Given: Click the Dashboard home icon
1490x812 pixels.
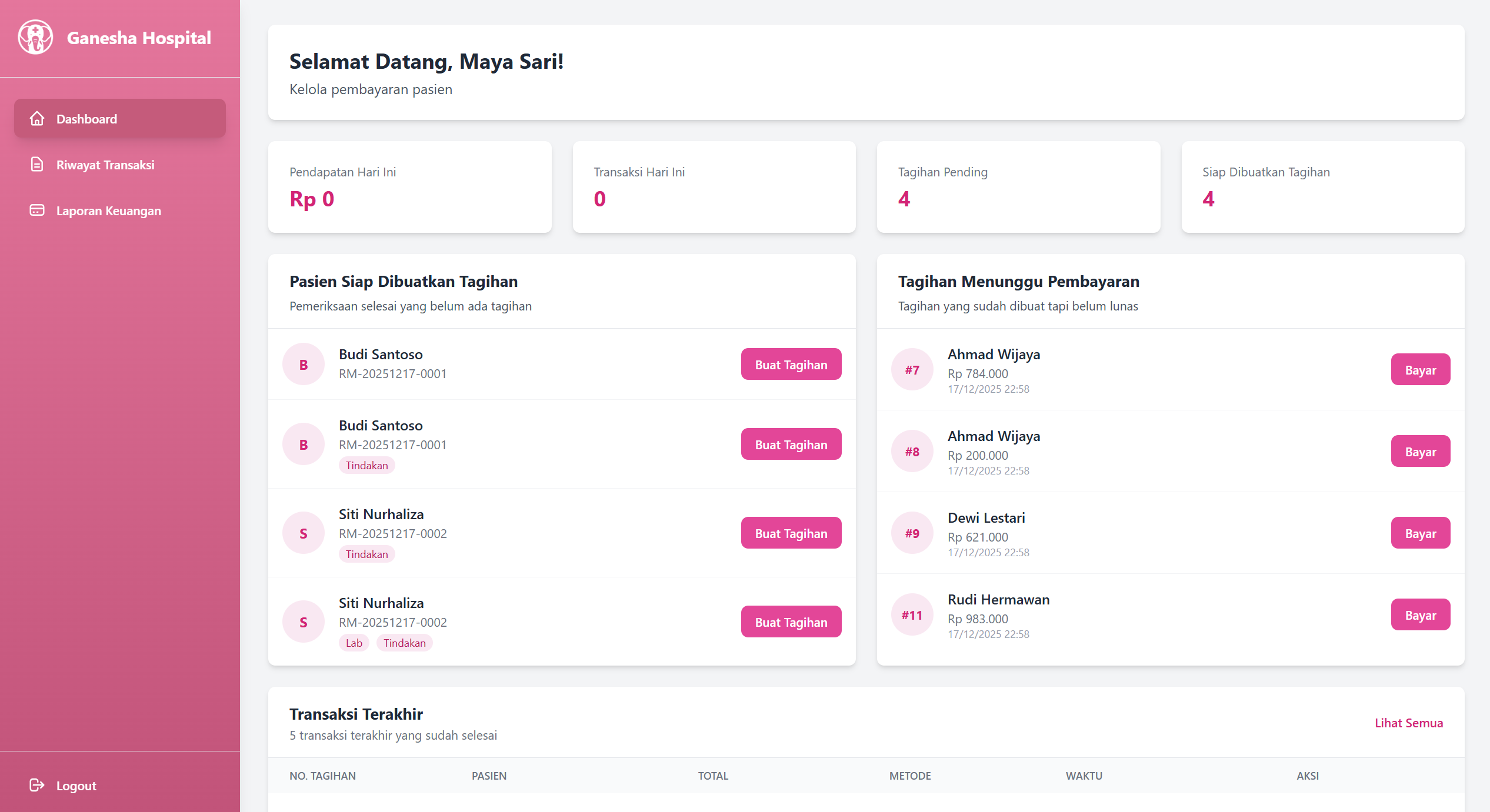Looking at the screenshot, I should click(37, 119).
